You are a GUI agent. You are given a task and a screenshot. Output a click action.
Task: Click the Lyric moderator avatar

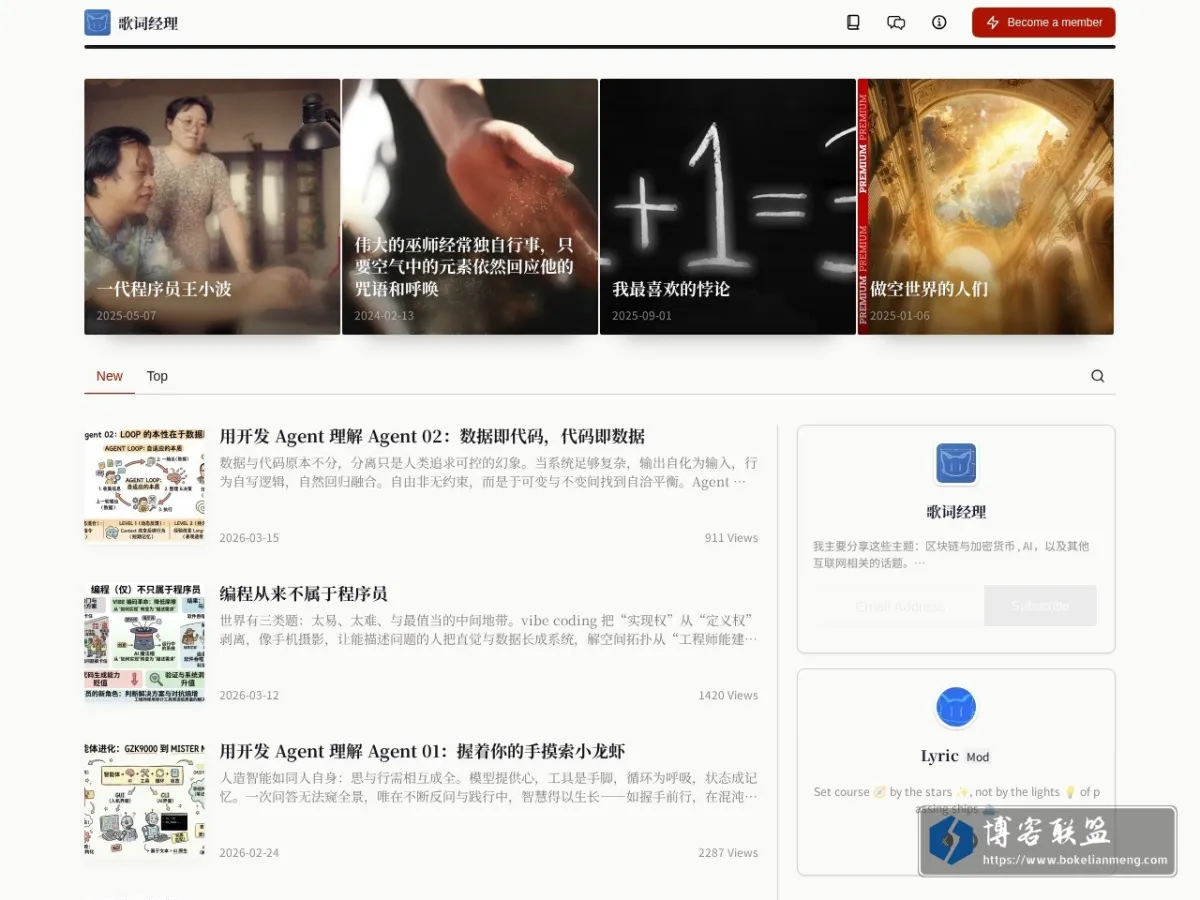tap(956, 707)
